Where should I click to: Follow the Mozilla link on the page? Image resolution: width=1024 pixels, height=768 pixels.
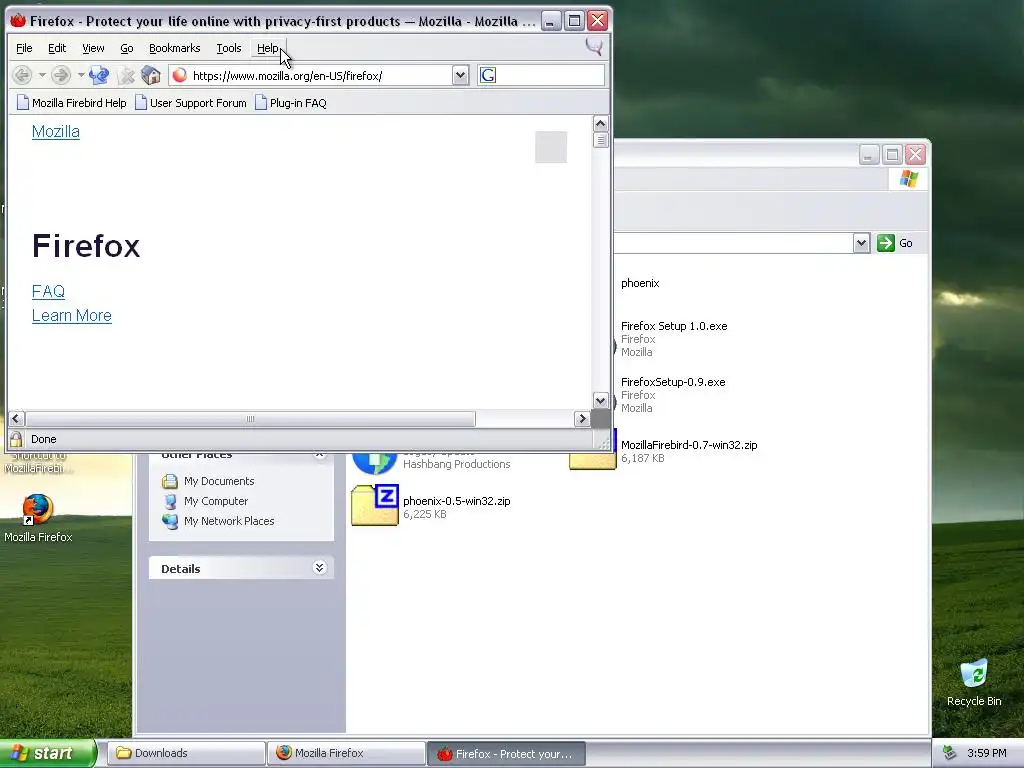[56, 131]
